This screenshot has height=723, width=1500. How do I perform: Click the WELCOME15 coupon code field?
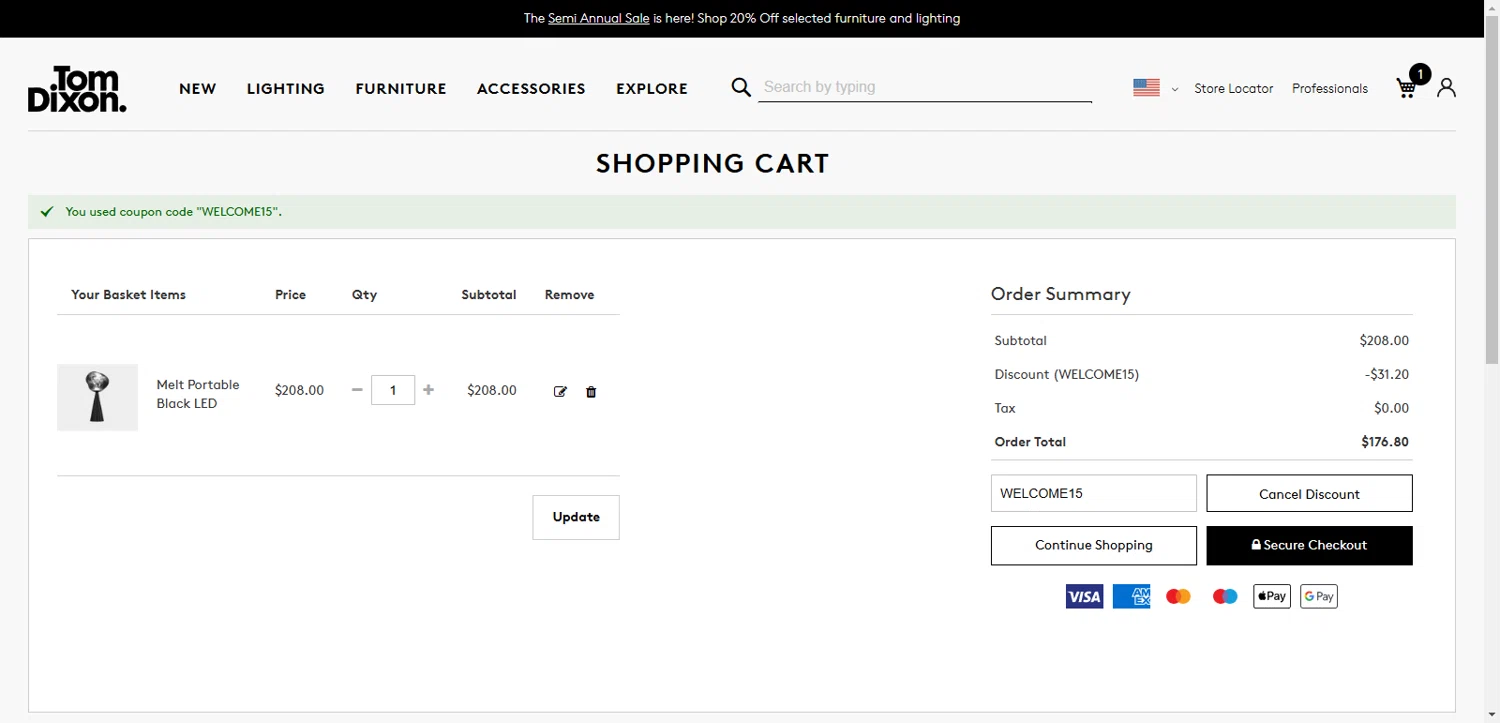point(1094,493)
